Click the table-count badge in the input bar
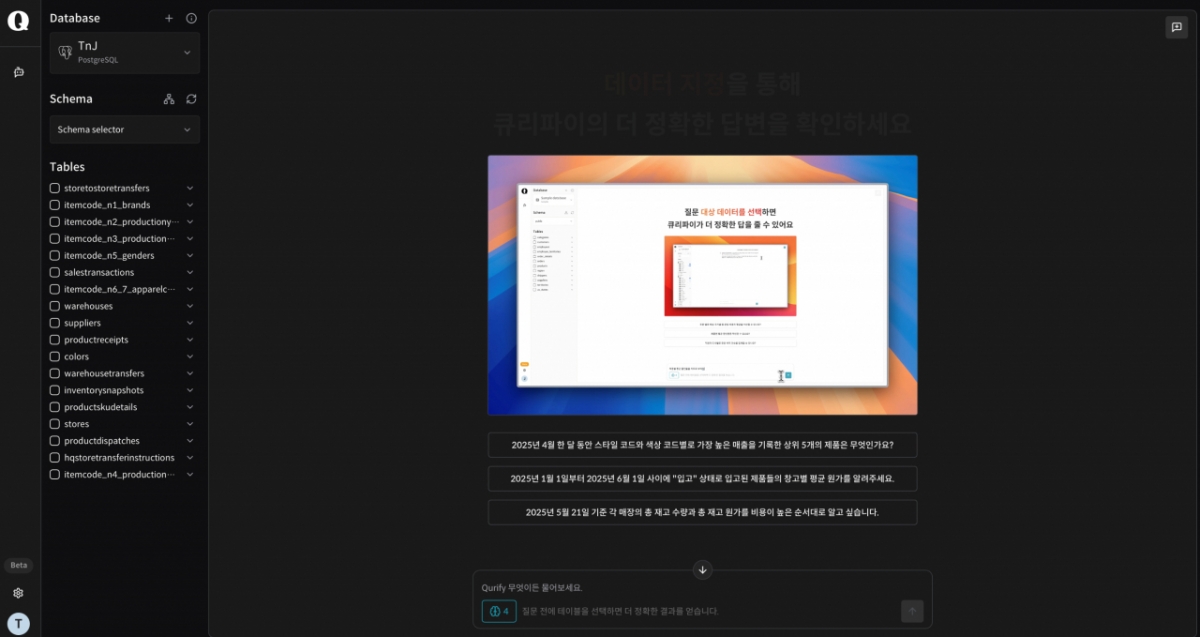1200x637 pixels. (x=499, y=611)
